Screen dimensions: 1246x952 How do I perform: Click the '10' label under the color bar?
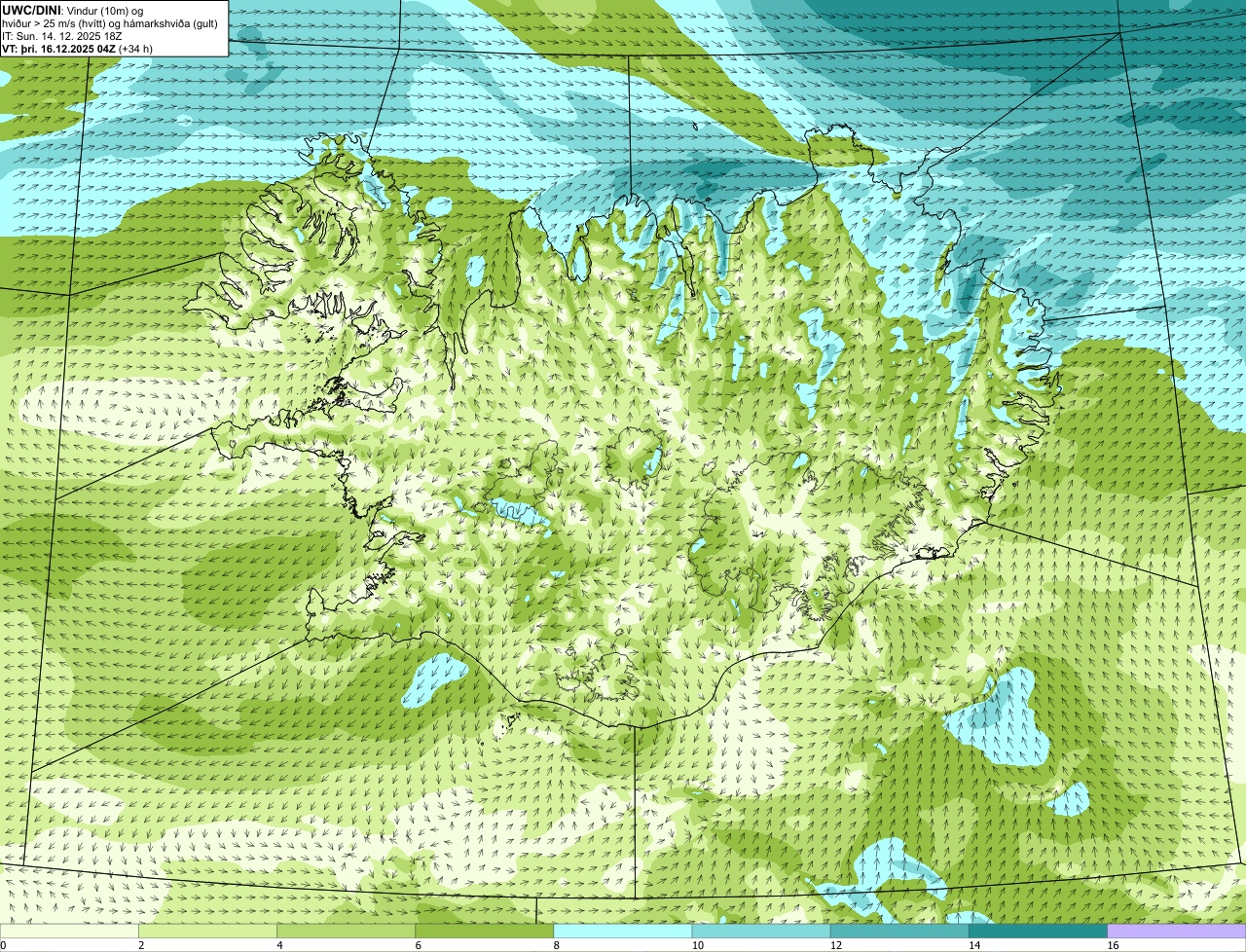coord(697,945)
